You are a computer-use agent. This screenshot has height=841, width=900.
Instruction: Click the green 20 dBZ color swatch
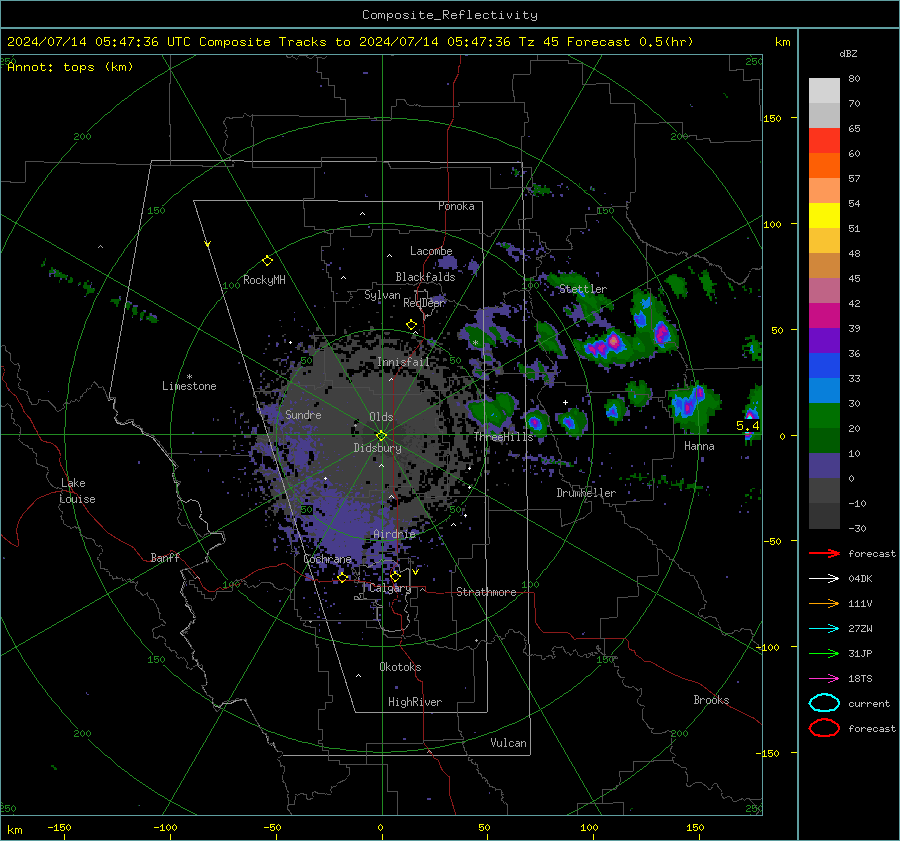(824, 416)
